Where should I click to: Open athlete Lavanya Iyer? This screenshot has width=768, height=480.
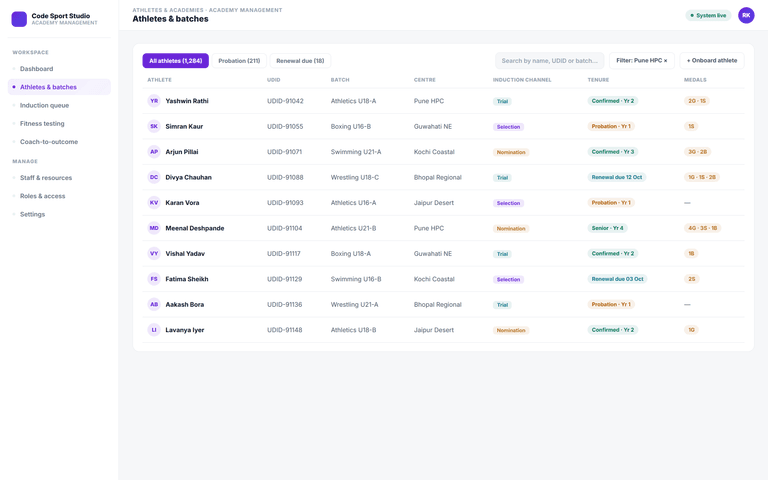click(x=185, y=330)
